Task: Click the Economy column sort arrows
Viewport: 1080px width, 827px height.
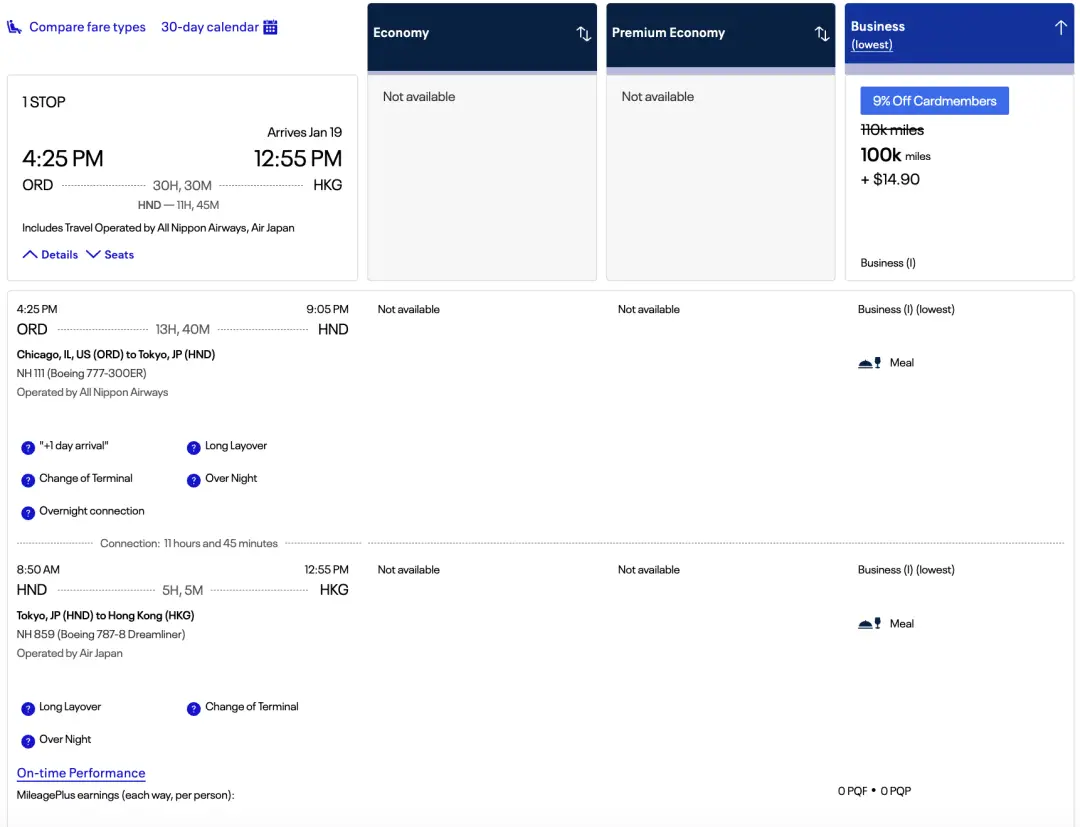Action: [584, 33]
